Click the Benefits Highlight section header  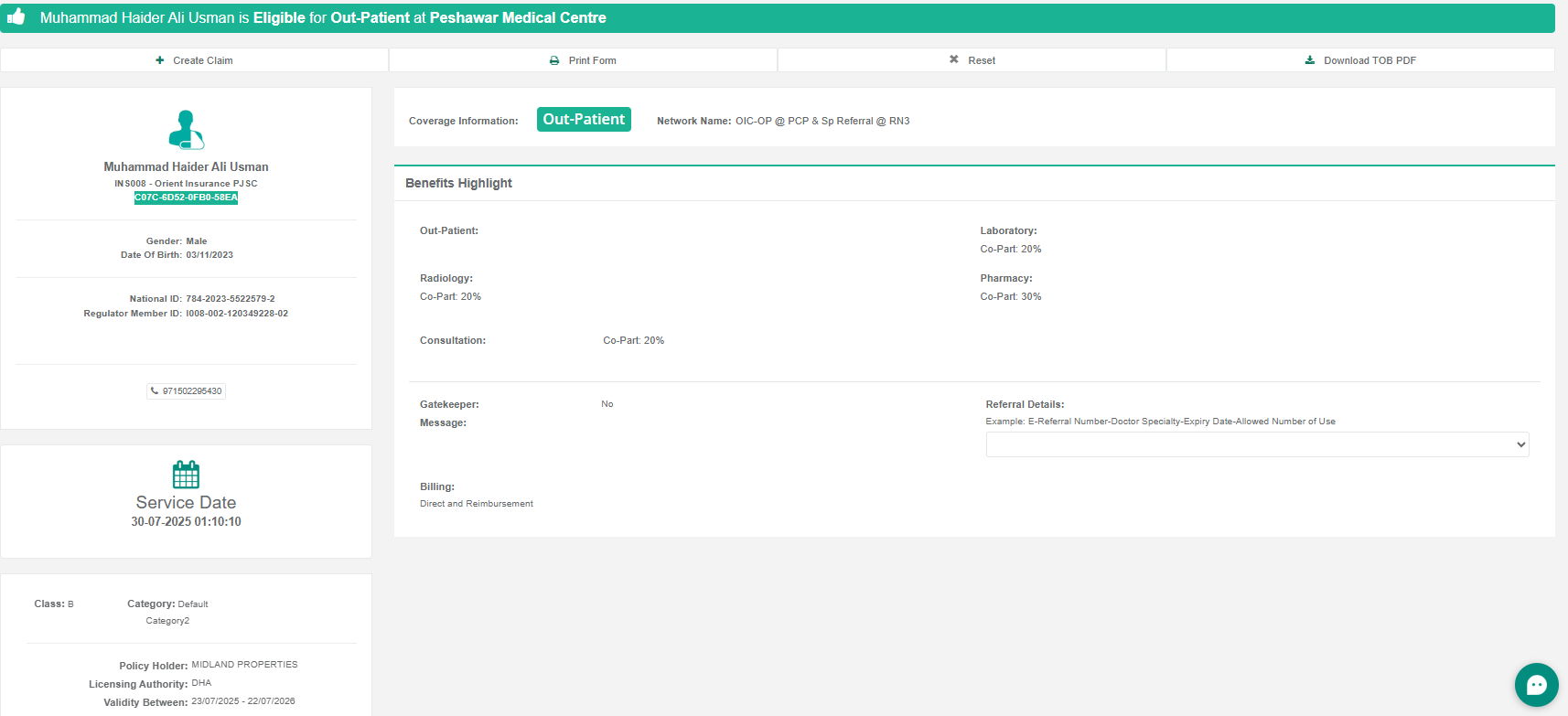coord(458,183)
